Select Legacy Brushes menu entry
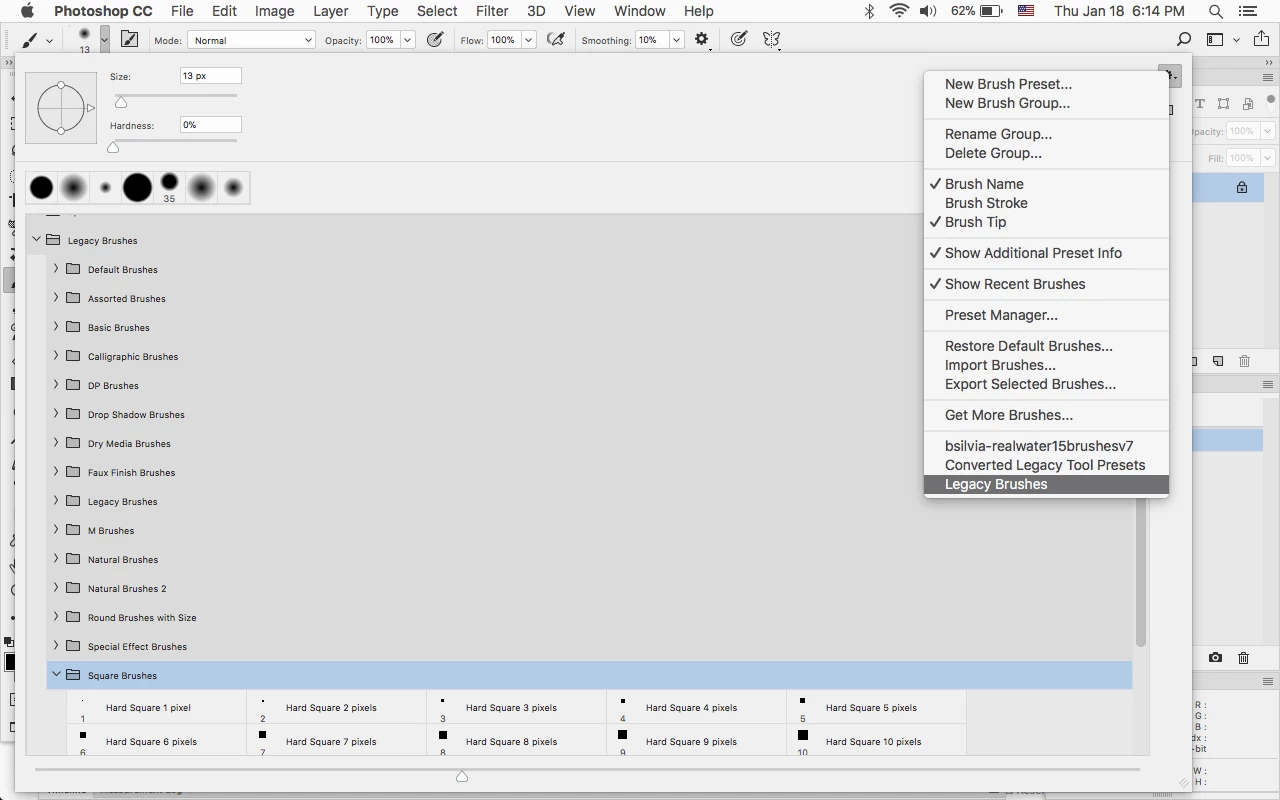1280x800 pixels. tap(1046, 484)
